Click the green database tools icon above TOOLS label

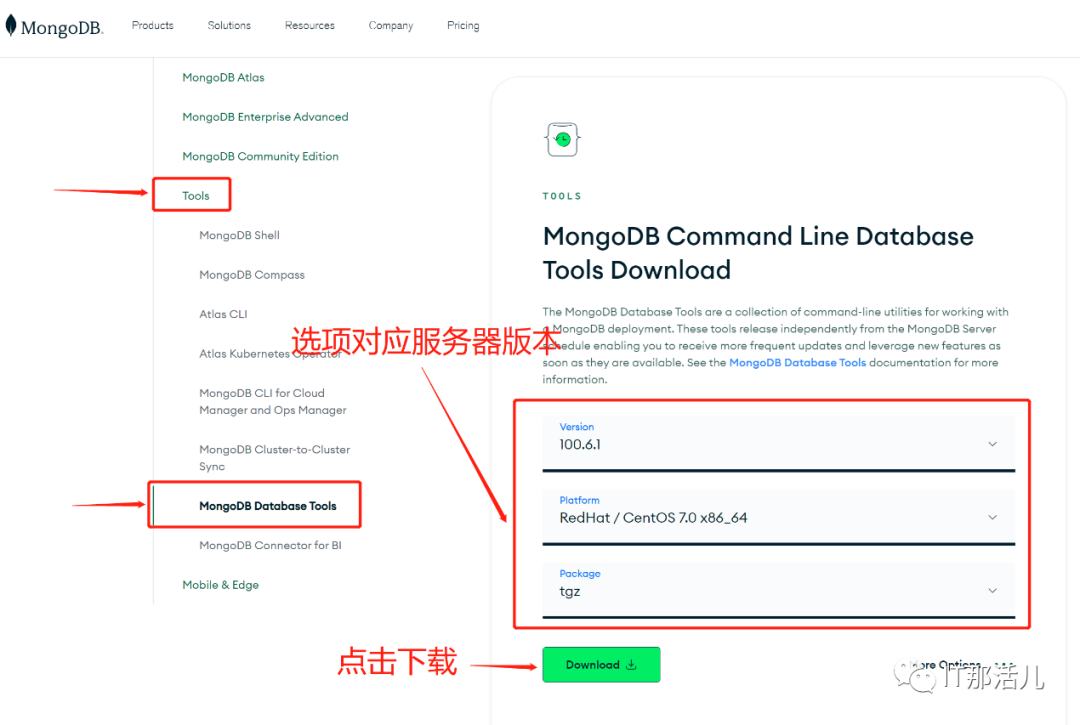[x=562, y=139]
